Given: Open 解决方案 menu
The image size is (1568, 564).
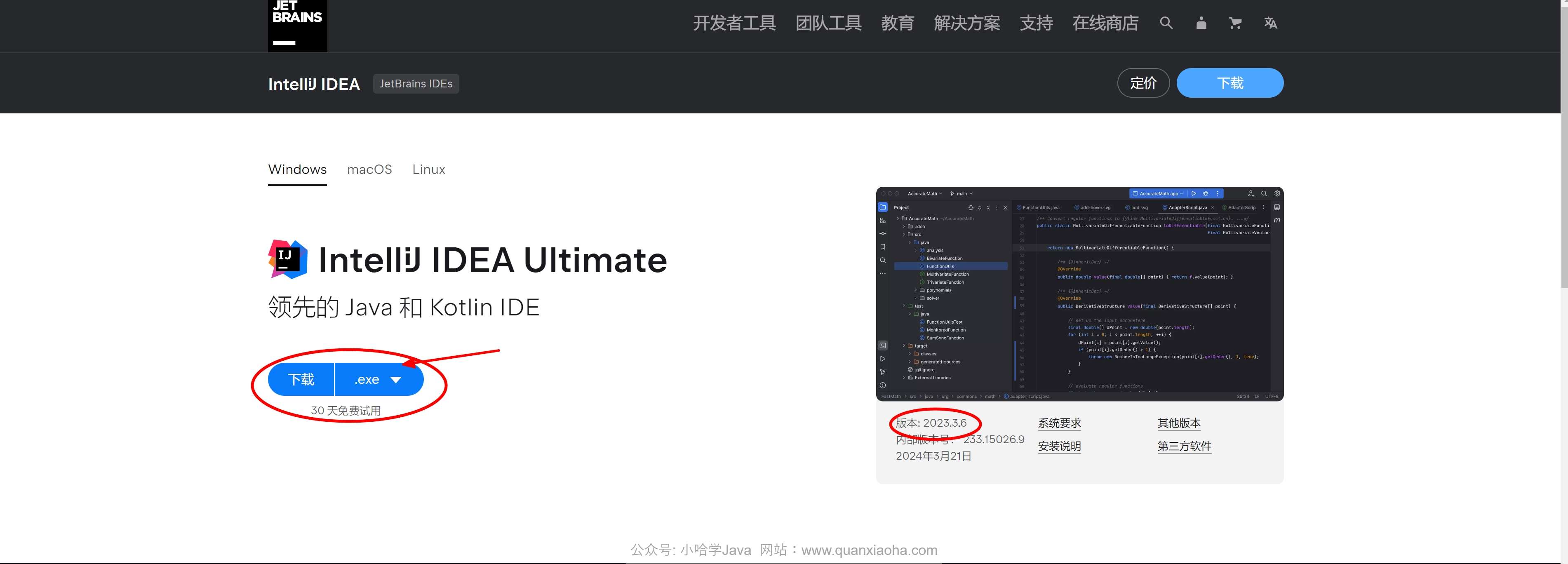Looking at the screenshot, I should 967,23.
